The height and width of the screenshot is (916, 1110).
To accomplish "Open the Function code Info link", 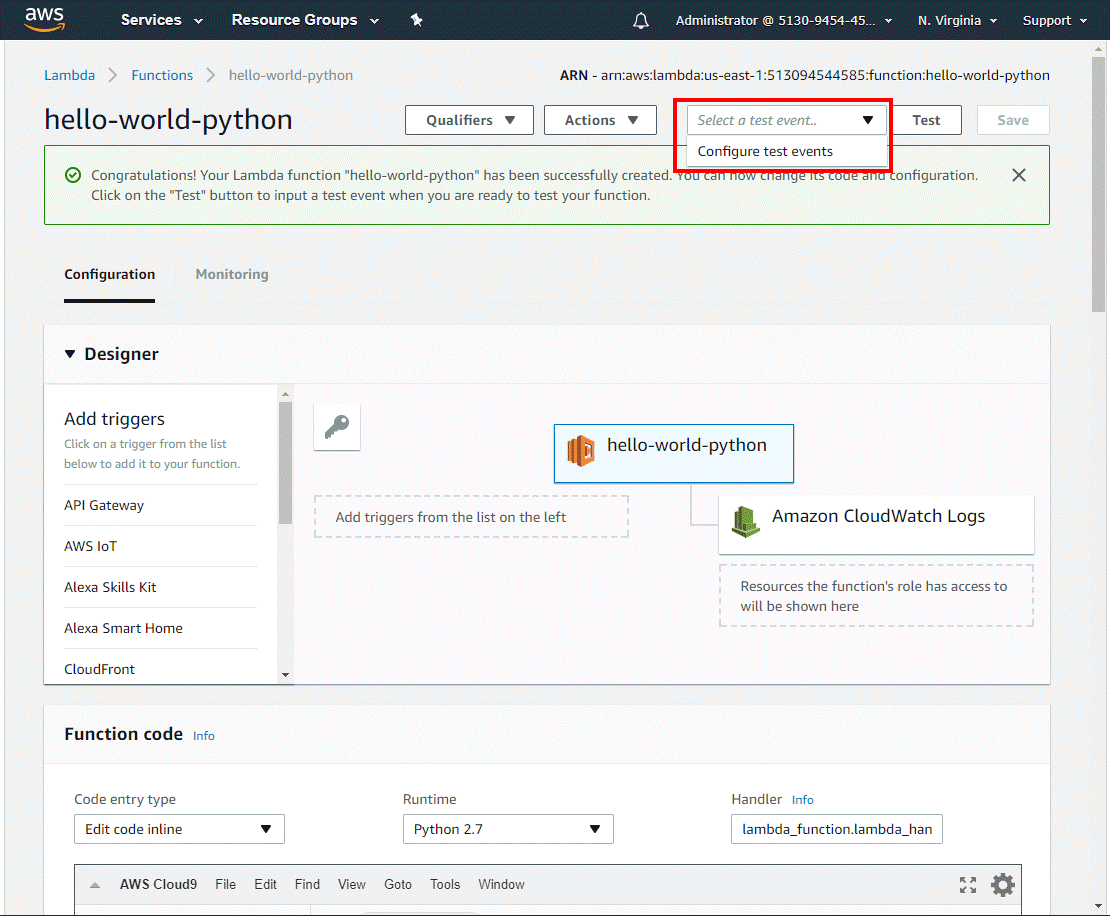I will point(204,736).
